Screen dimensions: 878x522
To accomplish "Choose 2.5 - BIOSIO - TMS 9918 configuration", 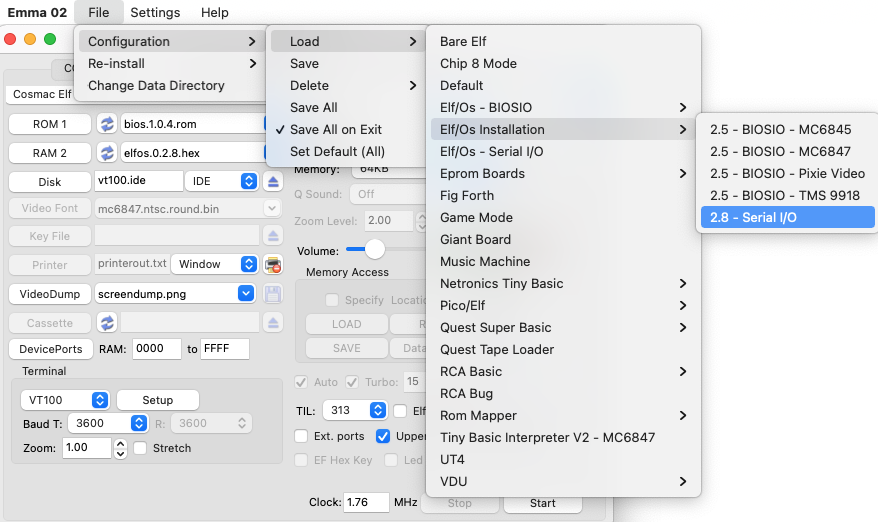I will pos(788,195).
